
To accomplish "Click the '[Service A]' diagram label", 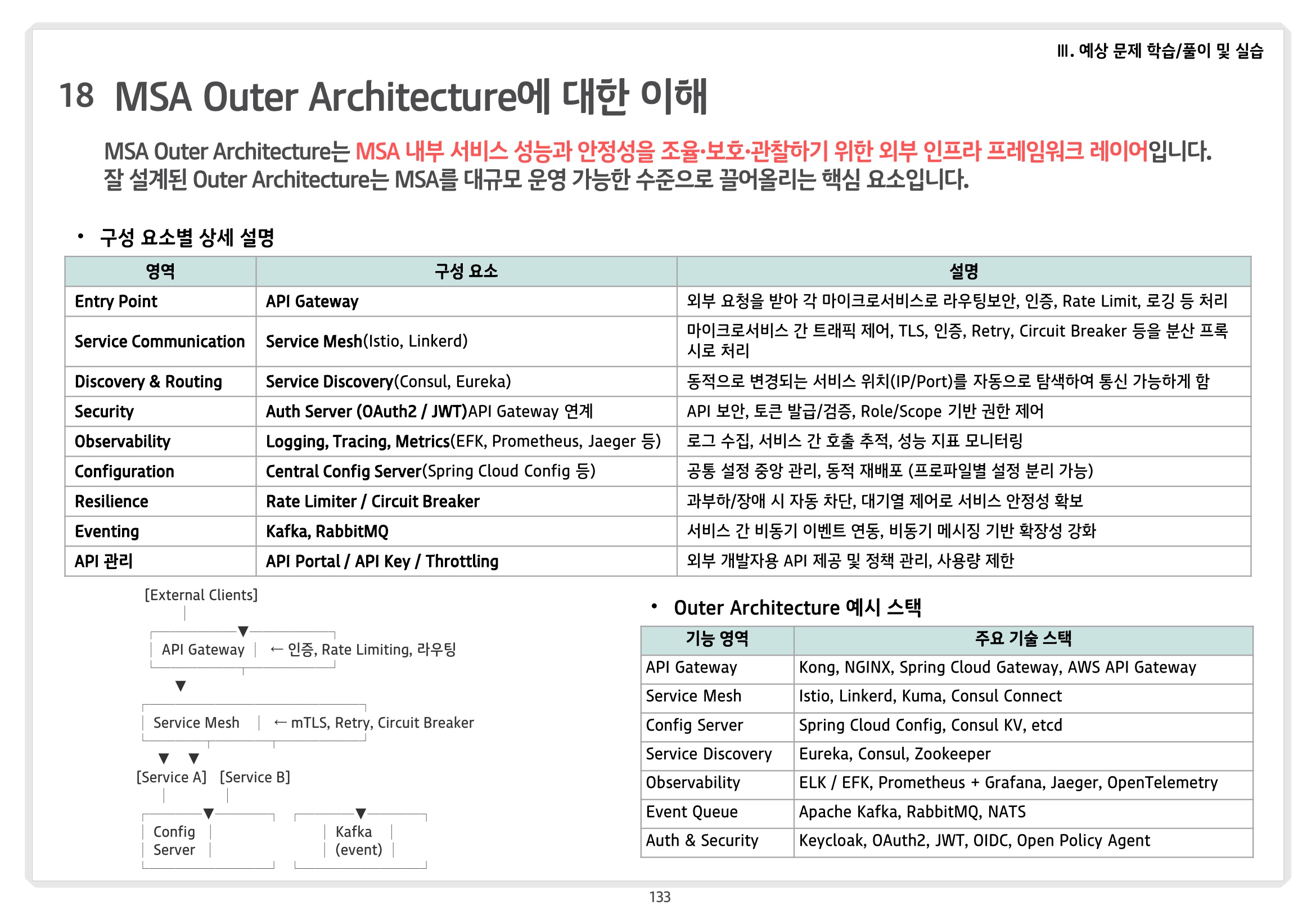I will point(171,777).
